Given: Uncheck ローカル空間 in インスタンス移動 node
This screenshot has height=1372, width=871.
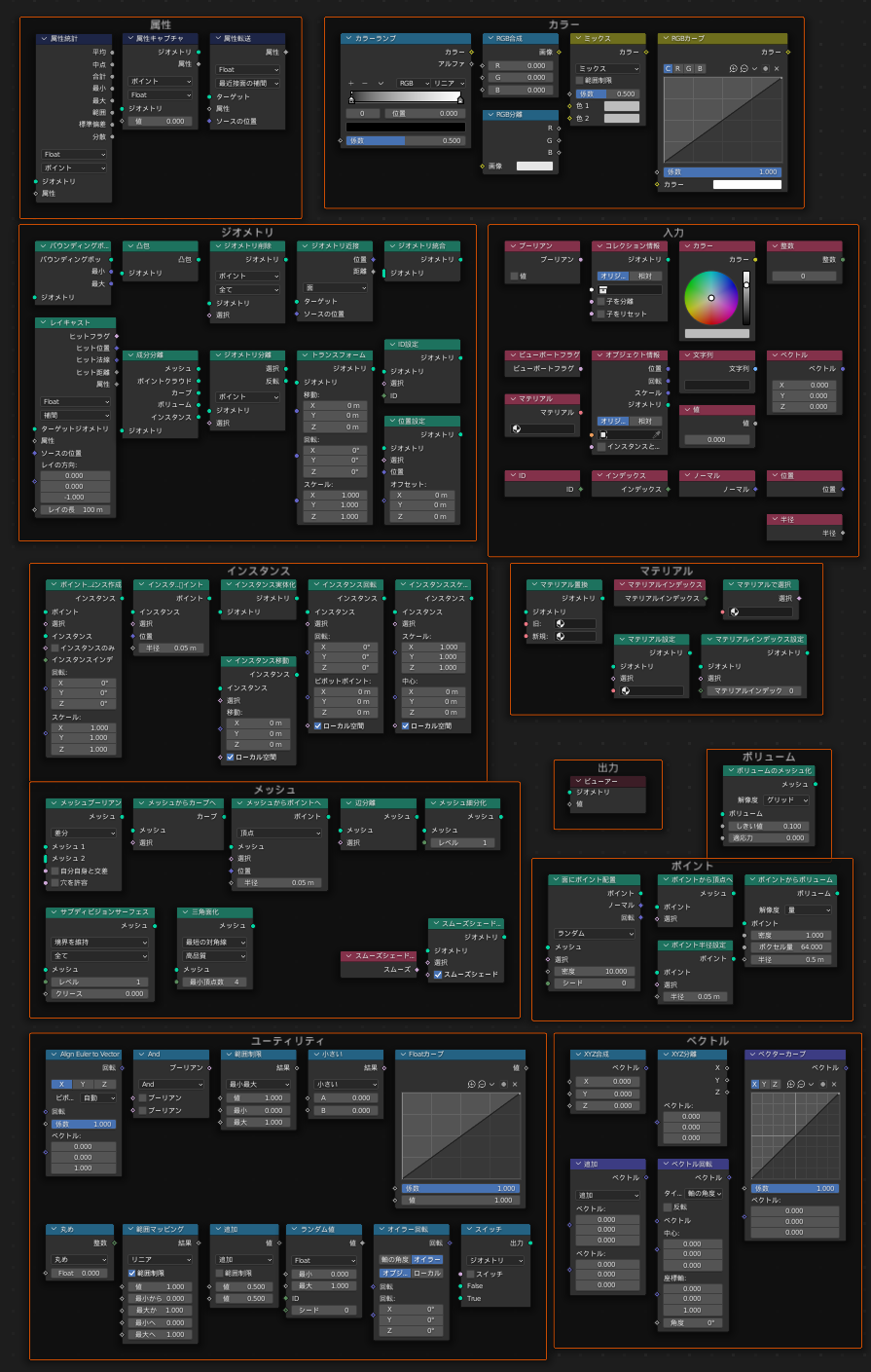Looking at the screenshot, I should pyautogui.click(x=231, y=757).
